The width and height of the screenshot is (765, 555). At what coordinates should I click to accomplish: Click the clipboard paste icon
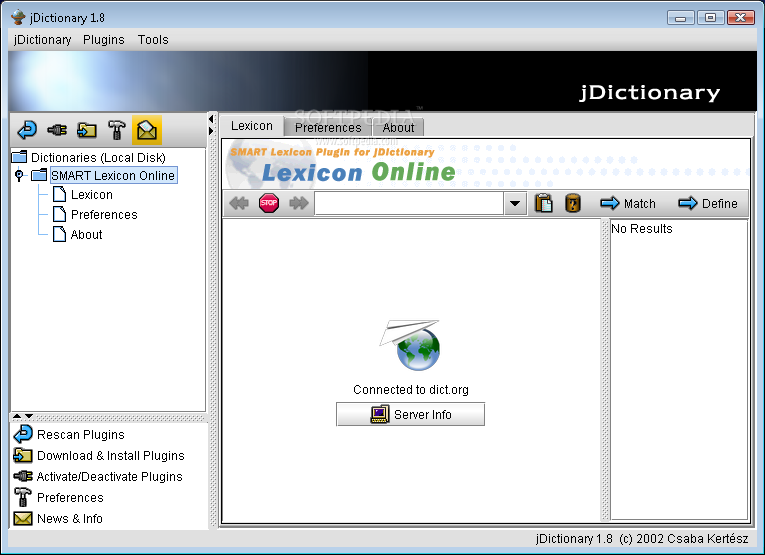click(x=544, y=203)
